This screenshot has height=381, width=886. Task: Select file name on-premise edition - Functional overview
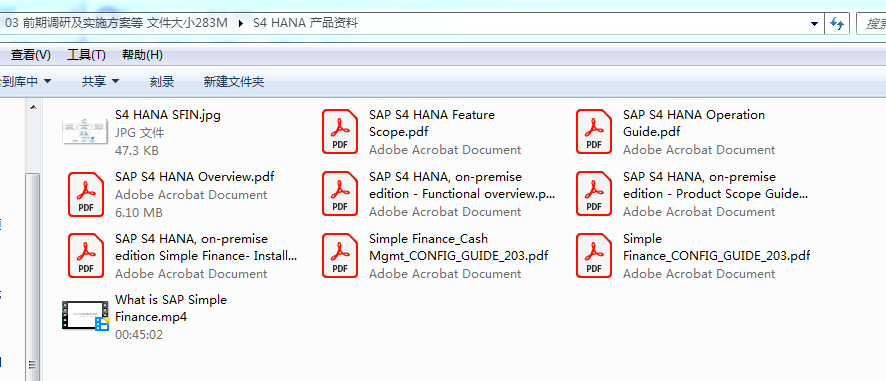462,185
